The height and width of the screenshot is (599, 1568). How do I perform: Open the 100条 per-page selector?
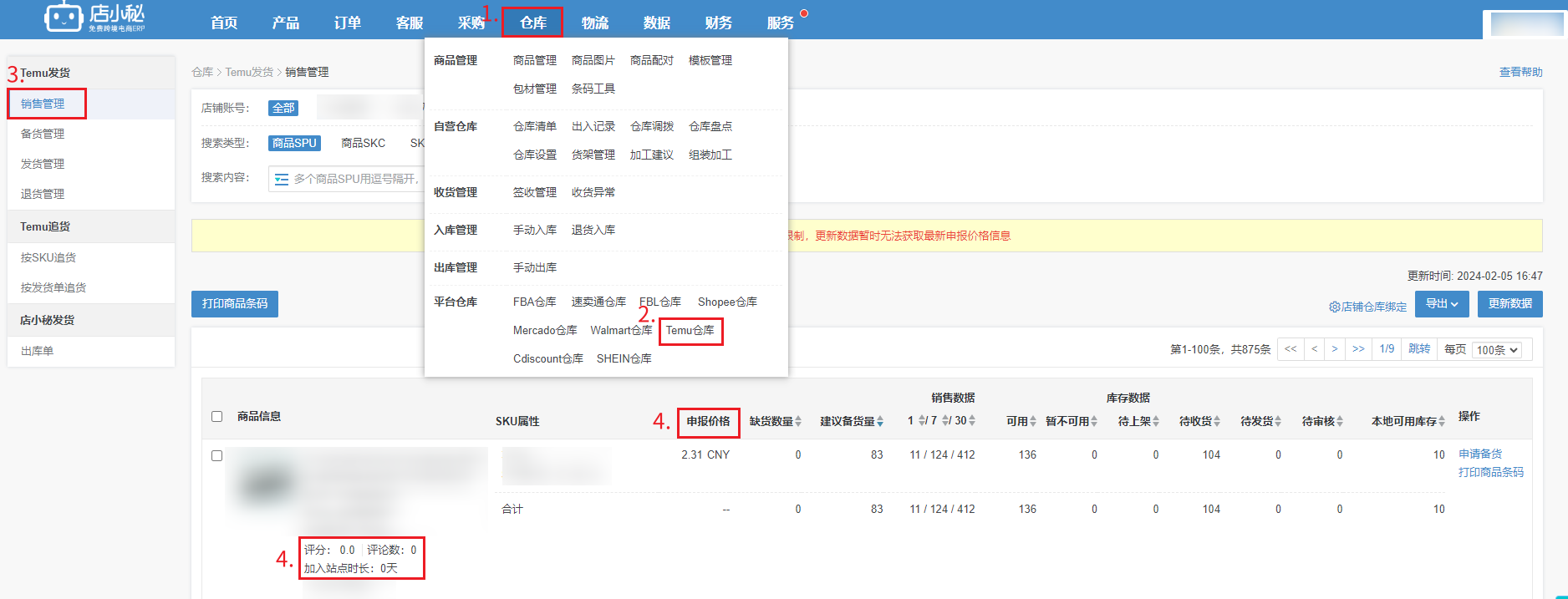[x=1497, y=350]
